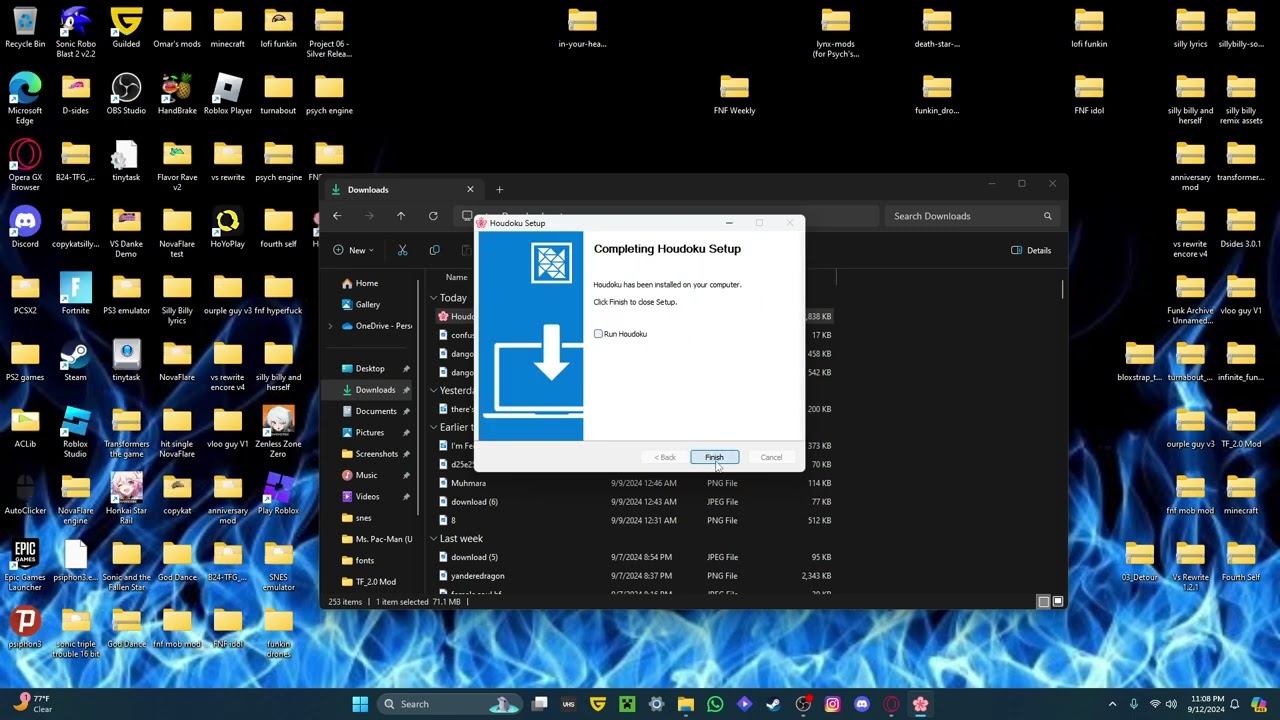
Task: Launch Roblox Player desktop shortcut
Action: tap(228, 94)
